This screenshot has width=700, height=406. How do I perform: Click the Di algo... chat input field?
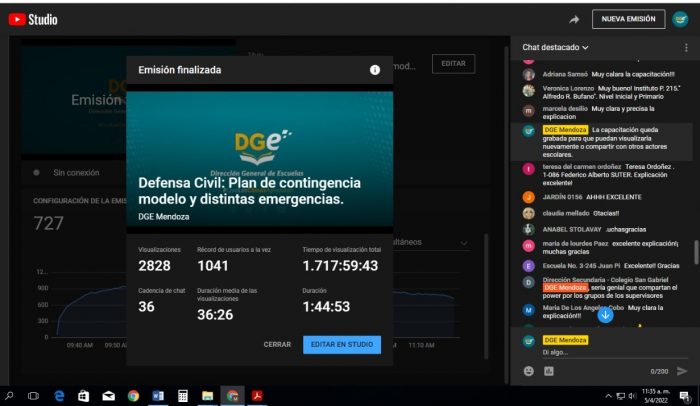615,352
